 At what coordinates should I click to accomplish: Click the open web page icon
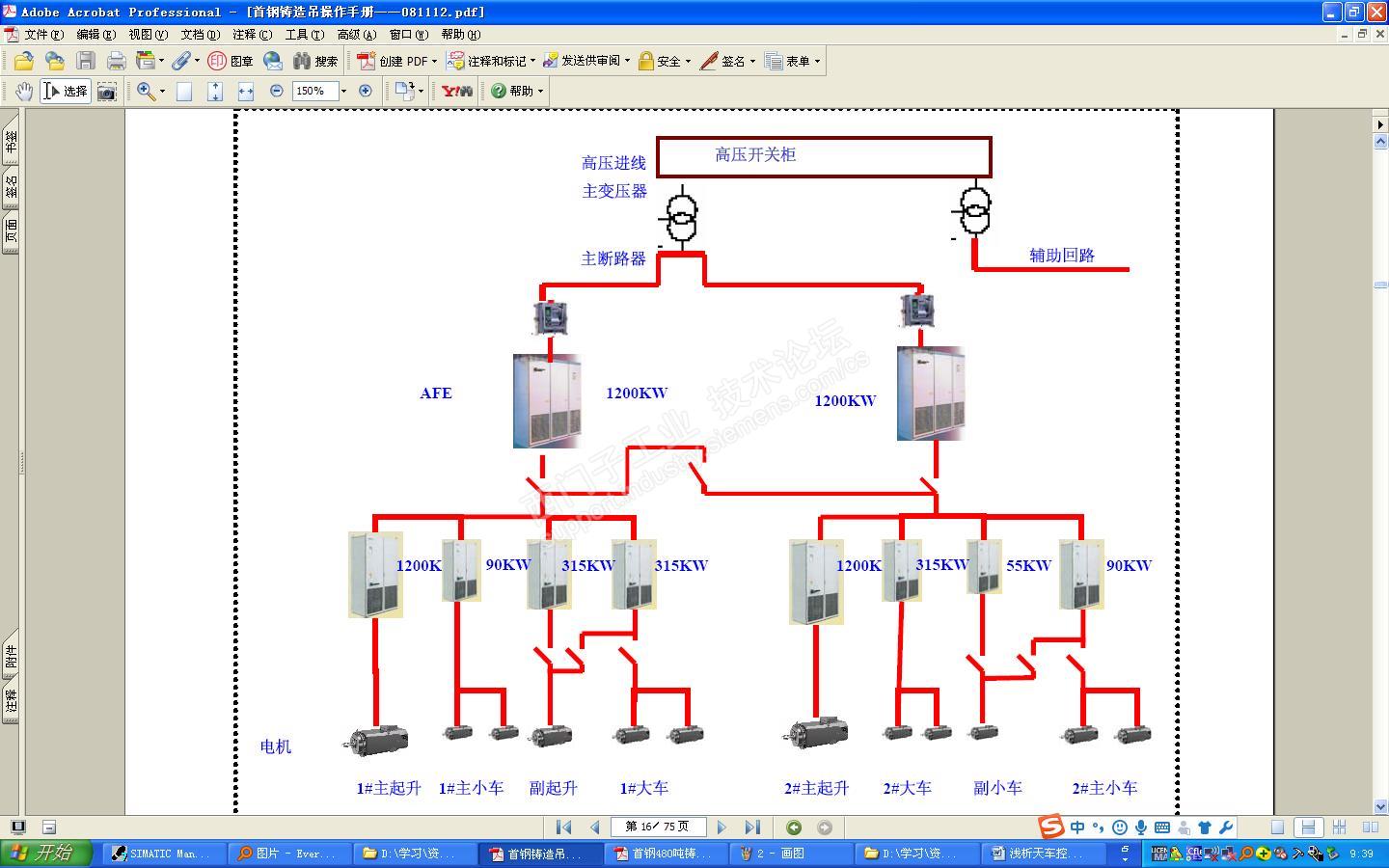[x=54, y=61]
